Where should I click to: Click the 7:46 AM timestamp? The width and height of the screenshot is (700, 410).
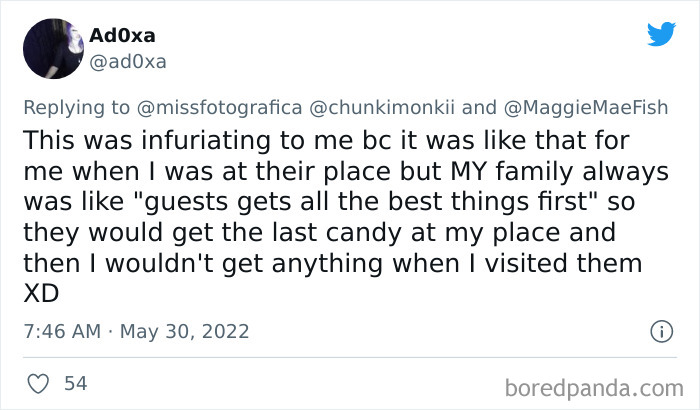pos(62,331)
